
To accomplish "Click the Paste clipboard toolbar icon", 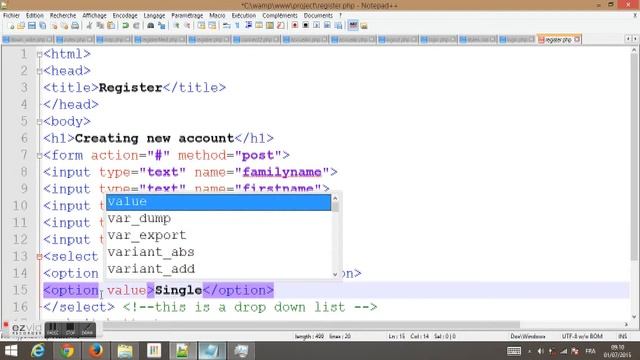I will pyautogui.click(x=111, y=26).
